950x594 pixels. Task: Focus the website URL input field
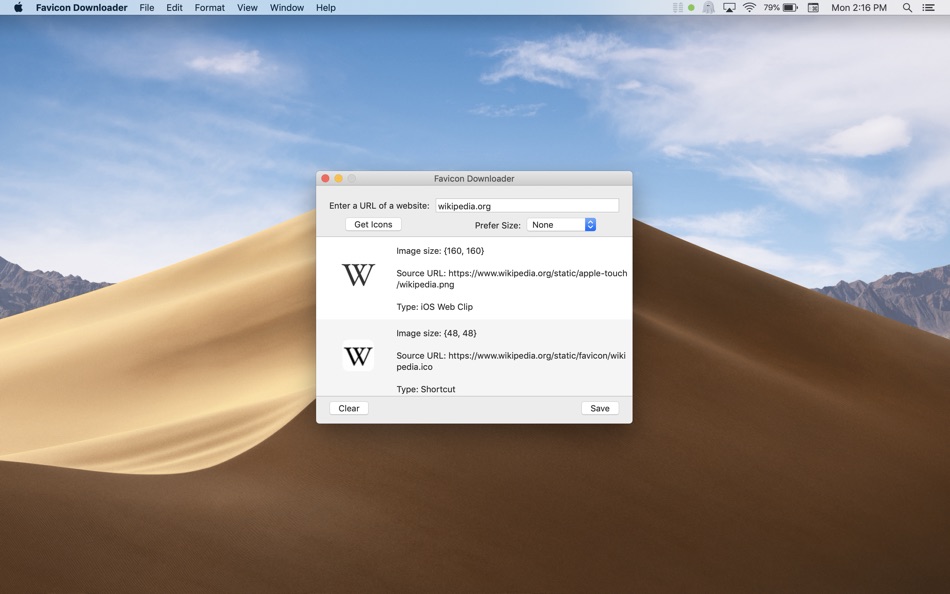coord(527,205)
